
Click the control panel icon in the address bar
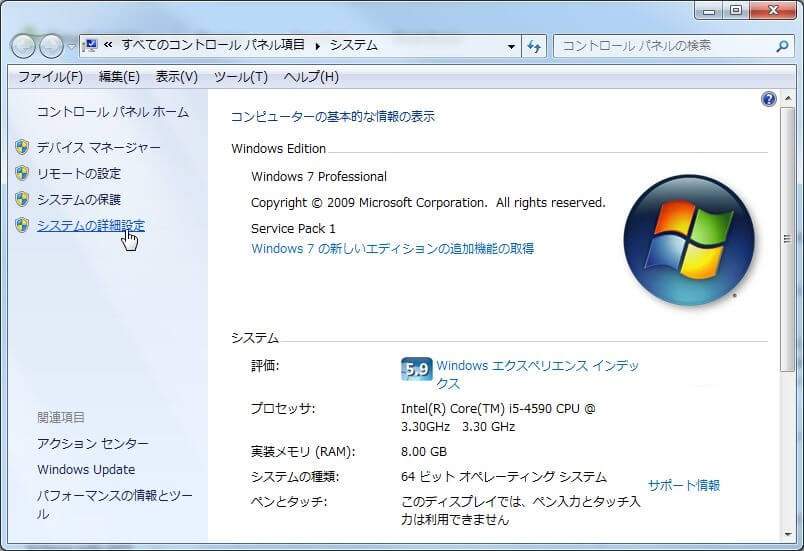(89, 46)
